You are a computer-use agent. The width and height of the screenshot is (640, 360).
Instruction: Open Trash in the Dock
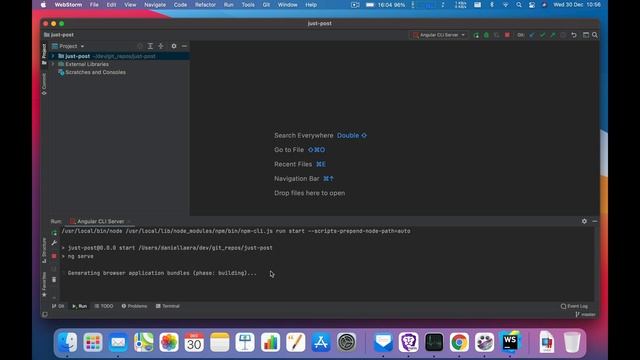572,342
